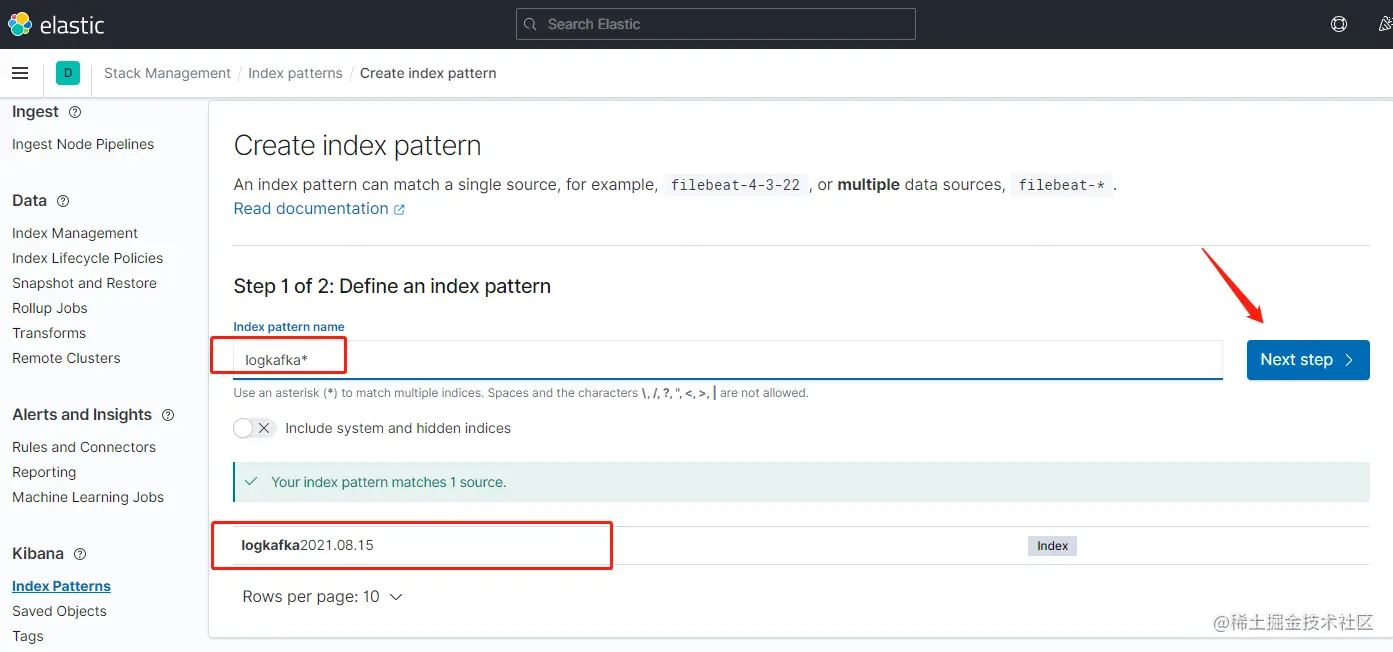The height and width of the screenshot is (652, 1393).
Task: Focus the Search Elastic box
Action: click(716, 24)
